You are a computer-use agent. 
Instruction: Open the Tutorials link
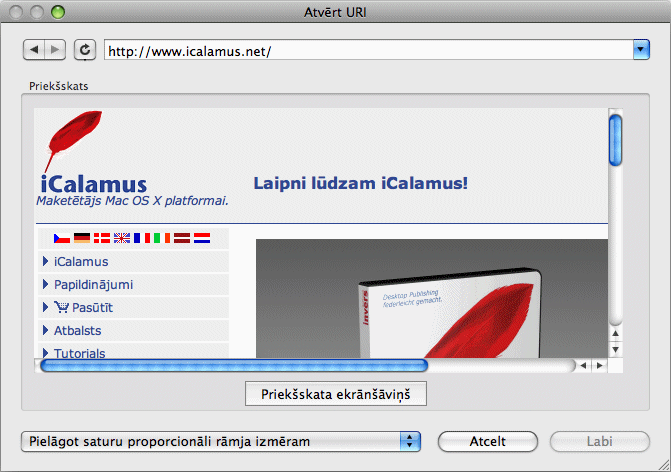[80, 353]
